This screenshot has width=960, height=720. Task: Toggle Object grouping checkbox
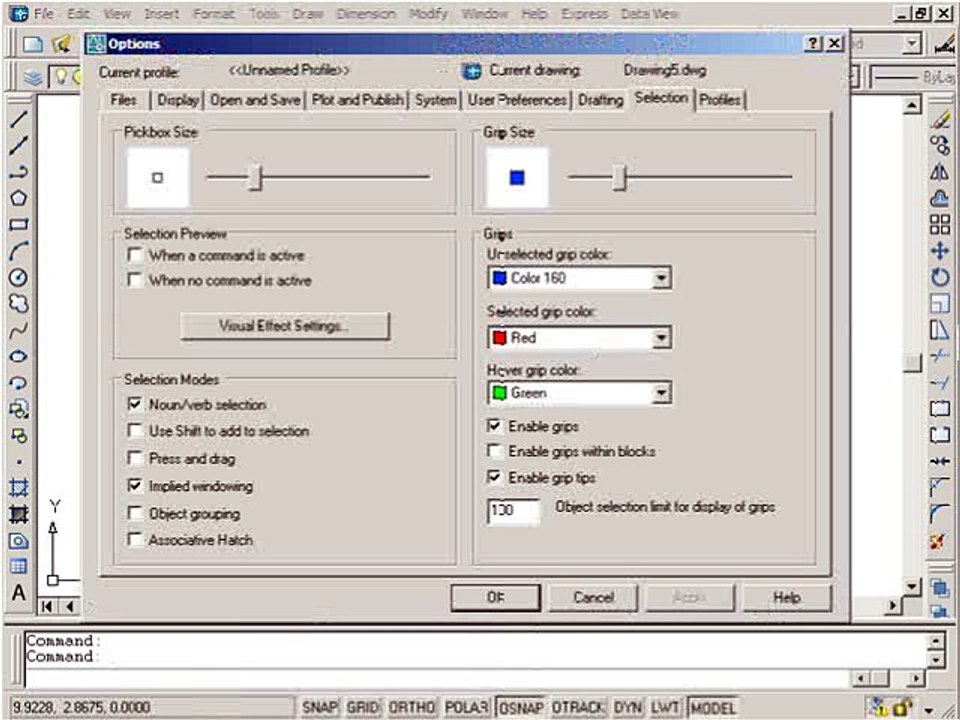(135, 513)
